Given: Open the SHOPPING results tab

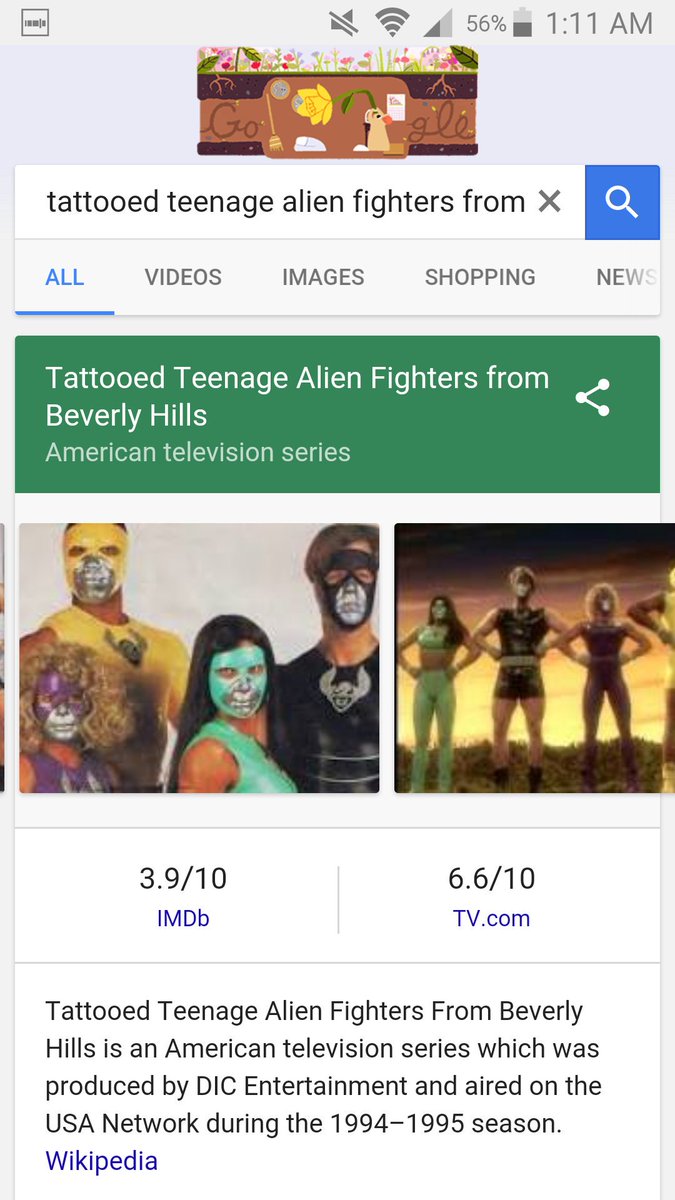Looking at the screenshot, I should coord(480,277).
